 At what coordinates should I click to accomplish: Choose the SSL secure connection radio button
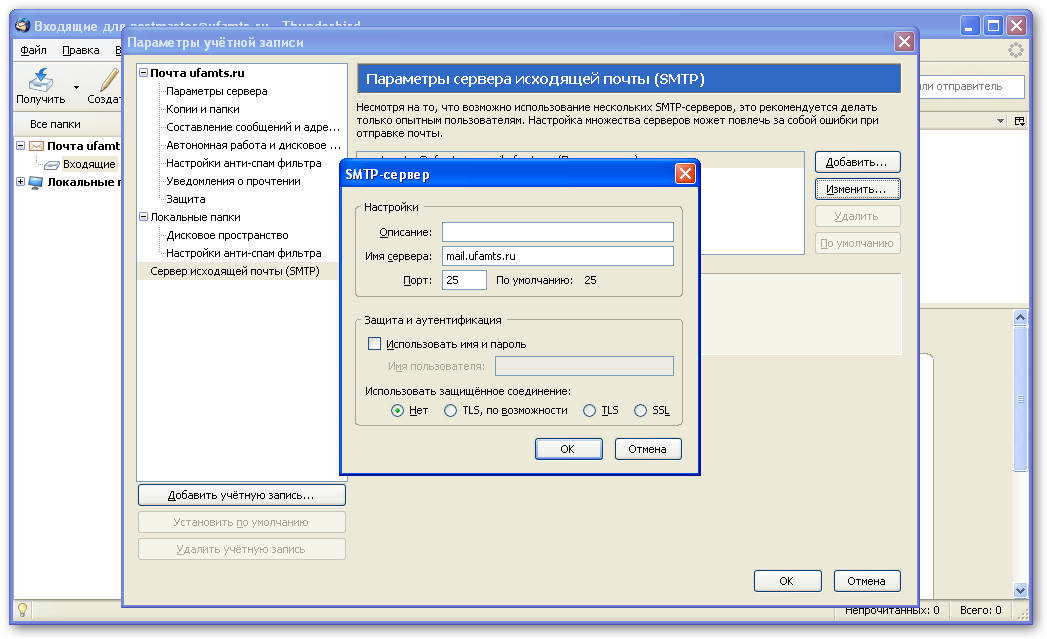click(x=640, y=410)
